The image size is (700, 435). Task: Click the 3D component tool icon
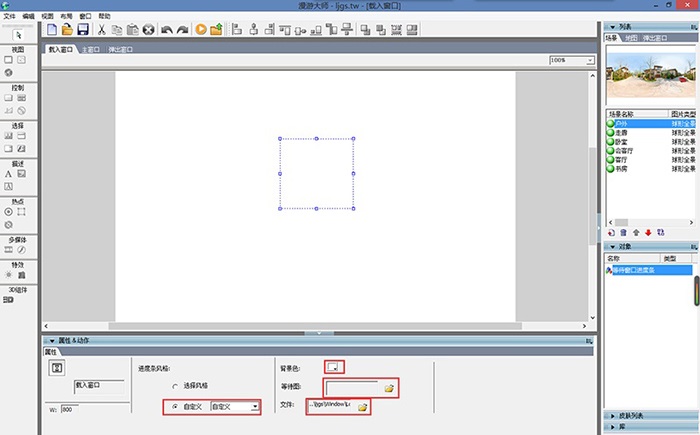8,300
